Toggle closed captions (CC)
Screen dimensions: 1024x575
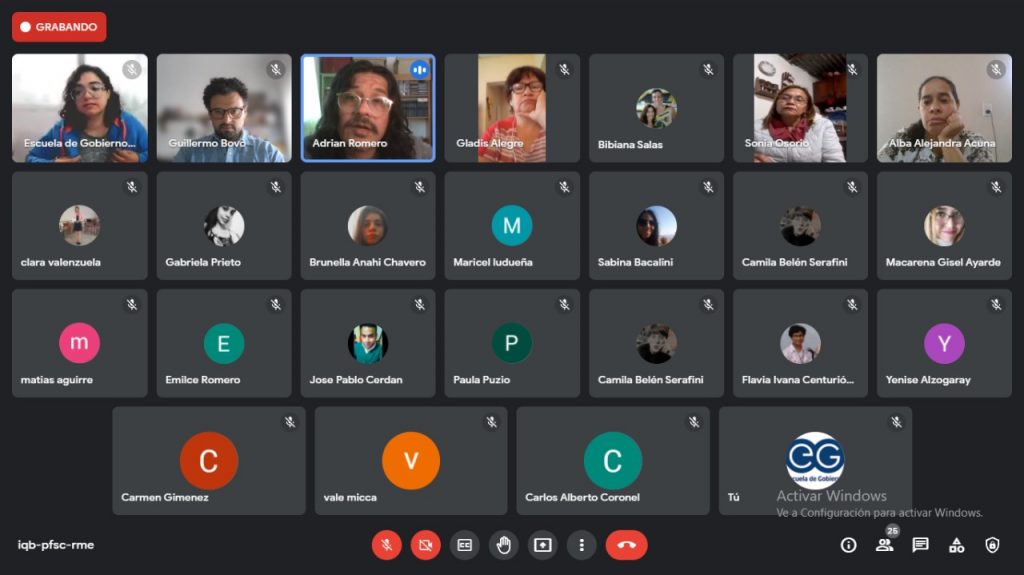pos(464,545)
